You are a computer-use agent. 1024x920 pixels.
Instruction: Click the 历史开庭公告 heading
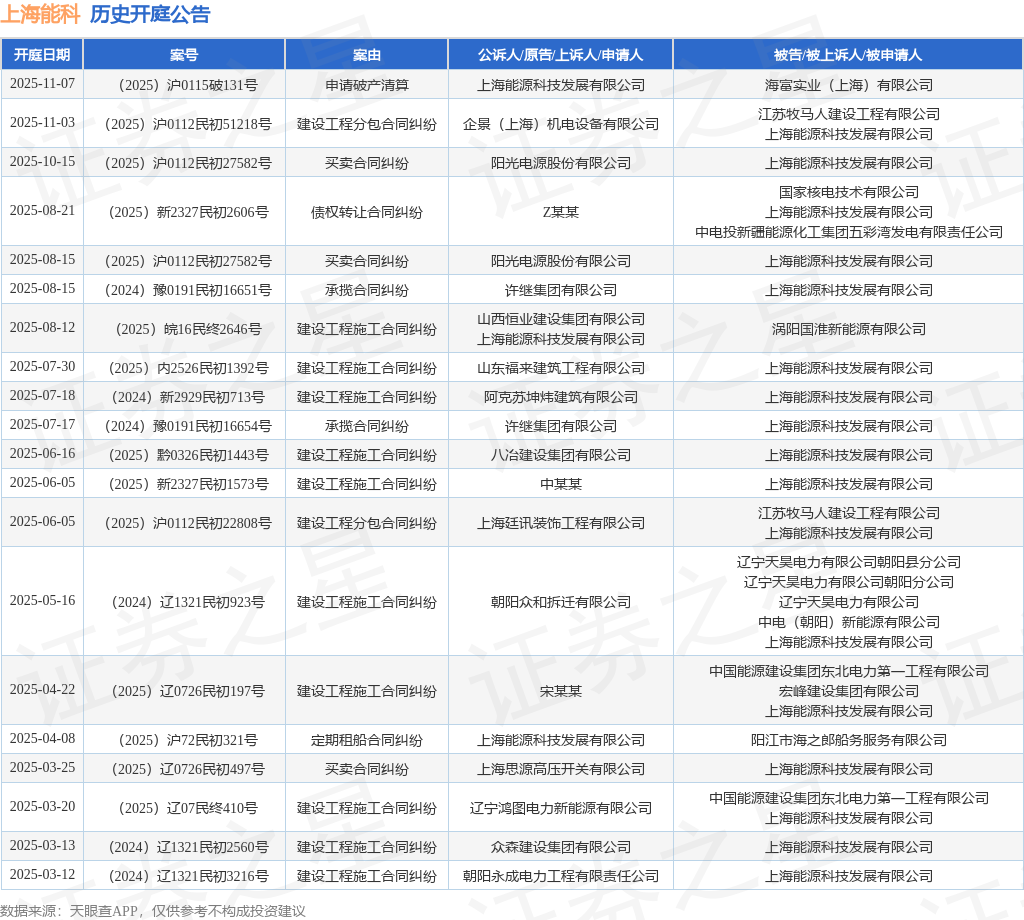tap(150, 14)
